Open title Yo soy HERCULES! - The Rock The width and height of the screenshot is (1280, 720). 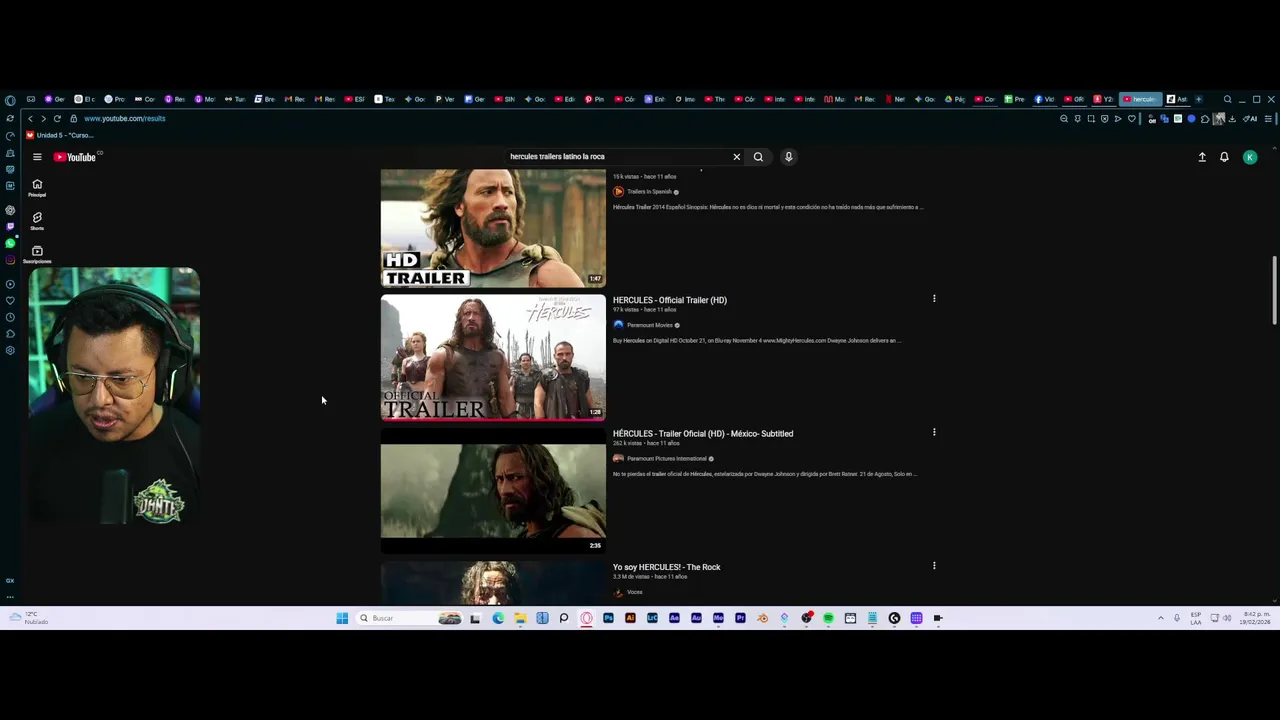coord(667,567)
